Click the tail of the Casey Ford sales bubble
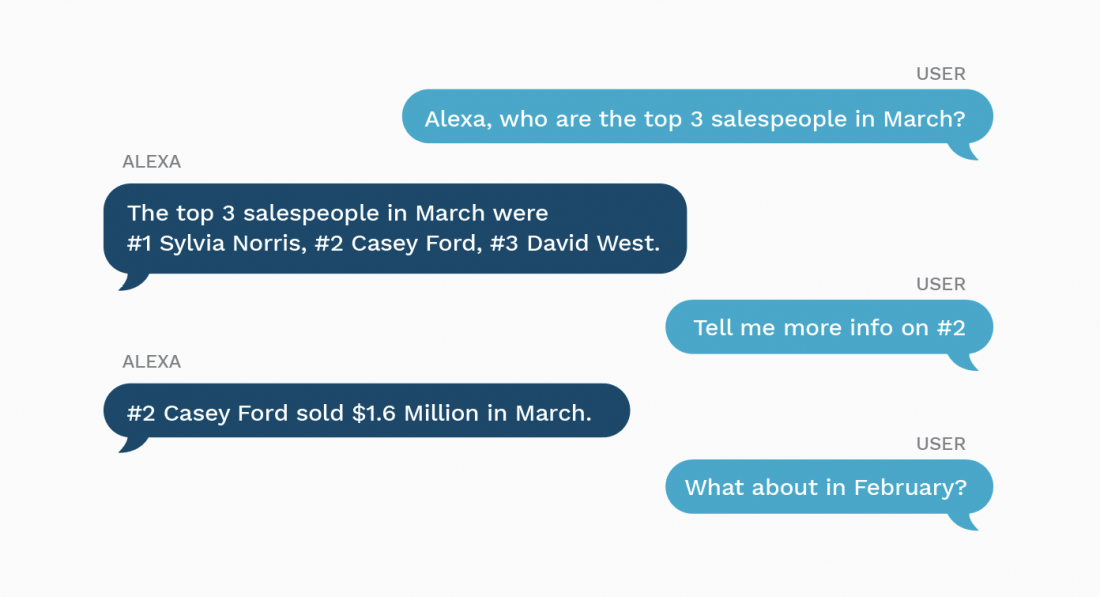The height and width of the screenshot is (597, 1100). (x=133, y=445)
